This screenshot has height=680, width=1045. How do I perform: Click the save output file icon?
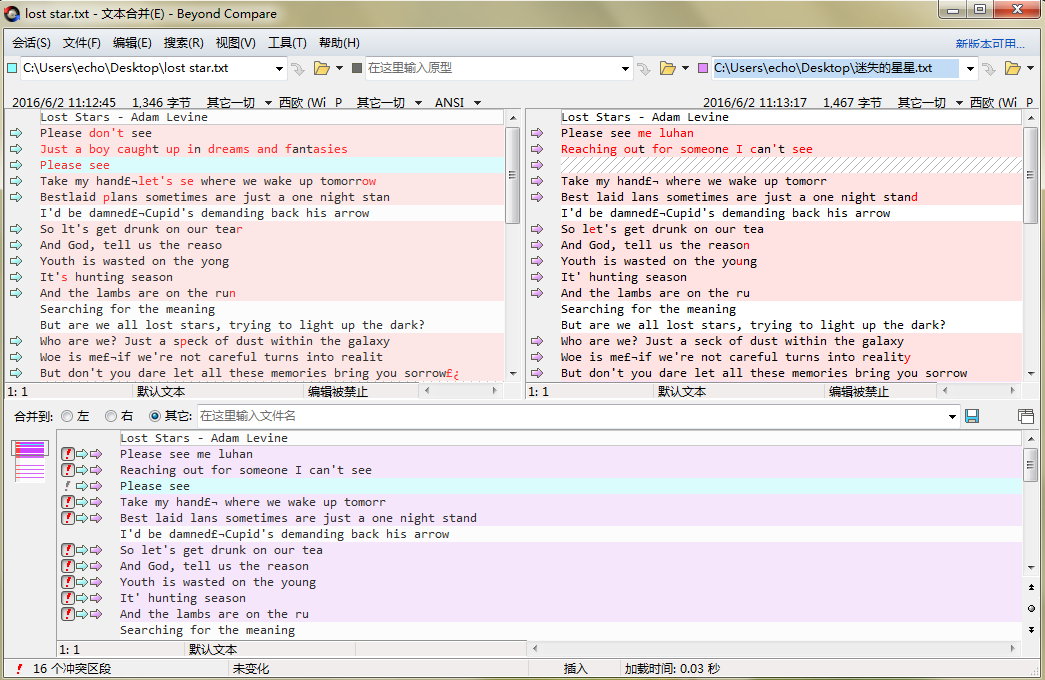tap(972, 416)
